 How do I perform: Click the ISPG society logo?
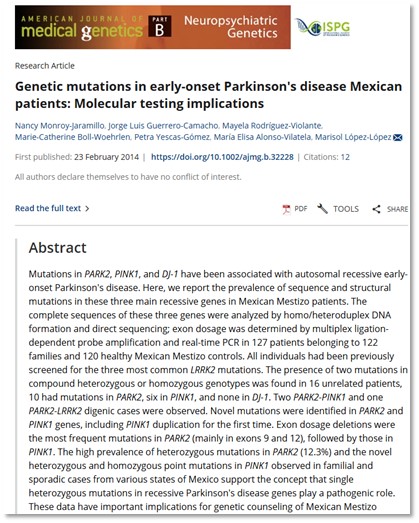pos(323,27)
